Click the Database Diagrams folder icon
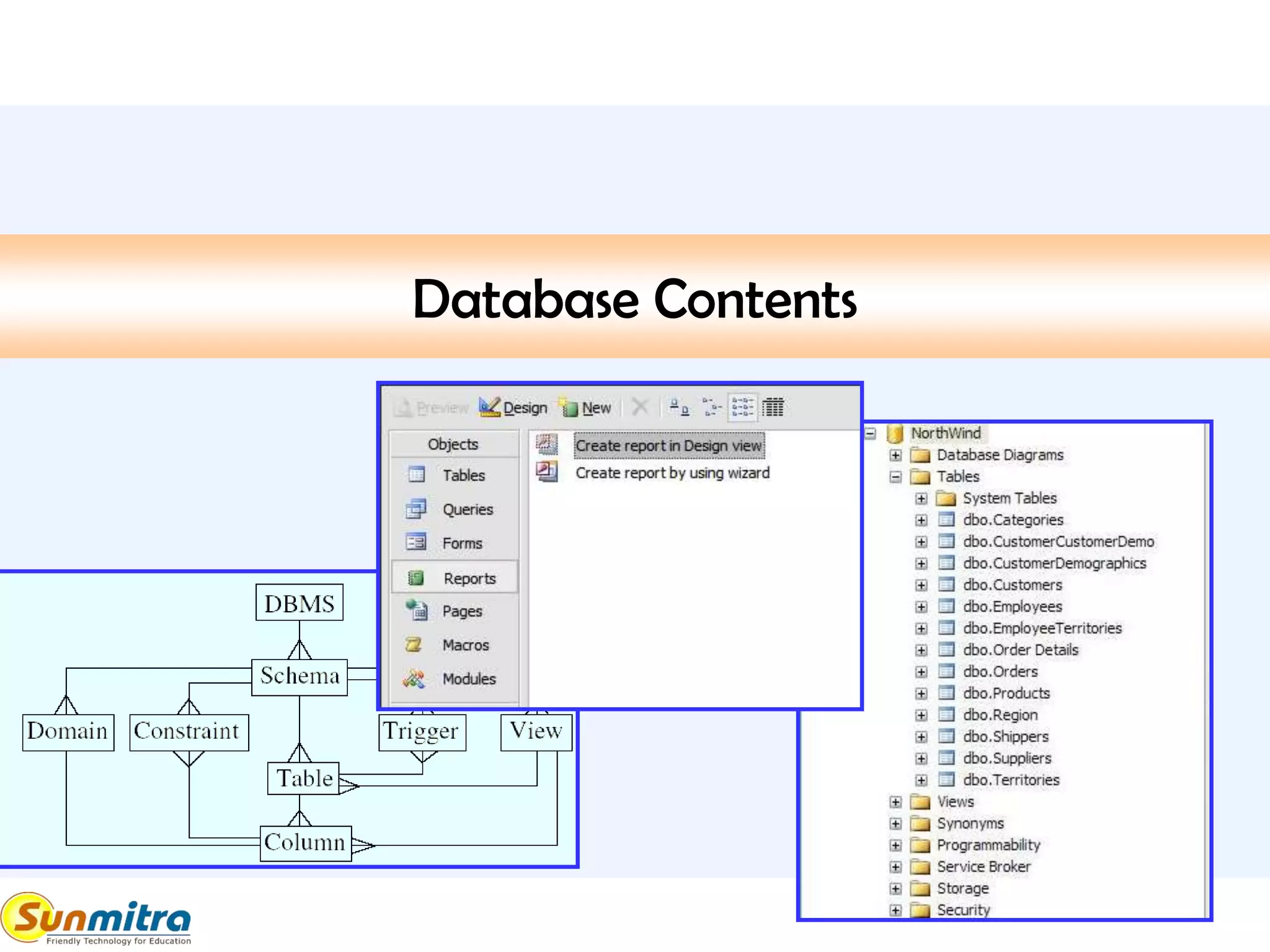This screenshot has height=952, width=1270. [x=921, y=456]
